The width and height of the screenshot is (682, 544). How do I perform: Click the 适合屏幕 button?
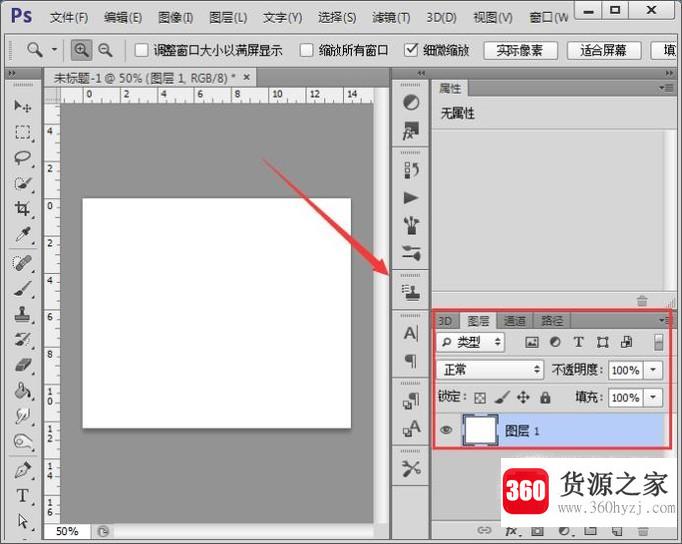[604, 50]
